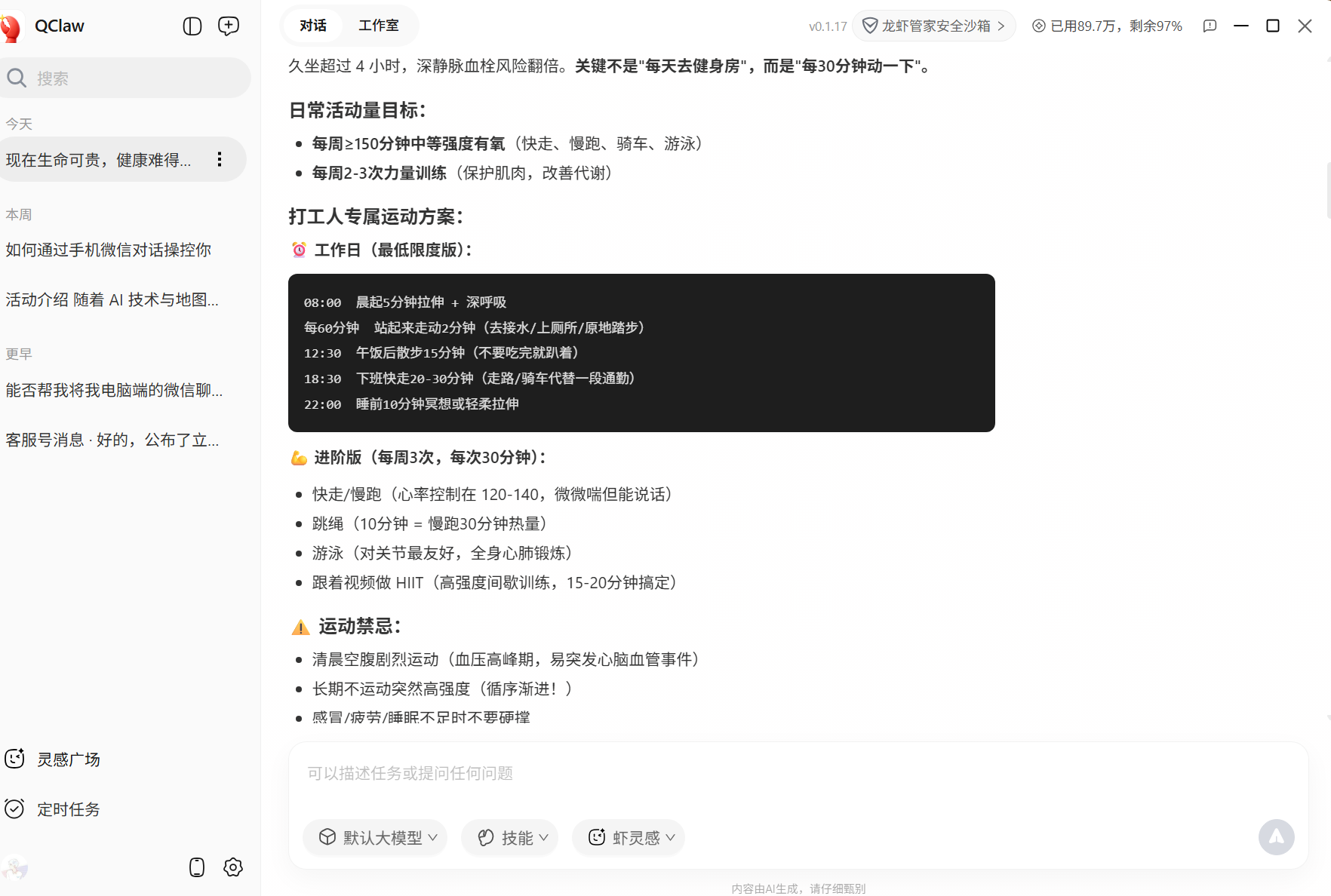
Task: Open settings with the gear icon
Action: 232,867
